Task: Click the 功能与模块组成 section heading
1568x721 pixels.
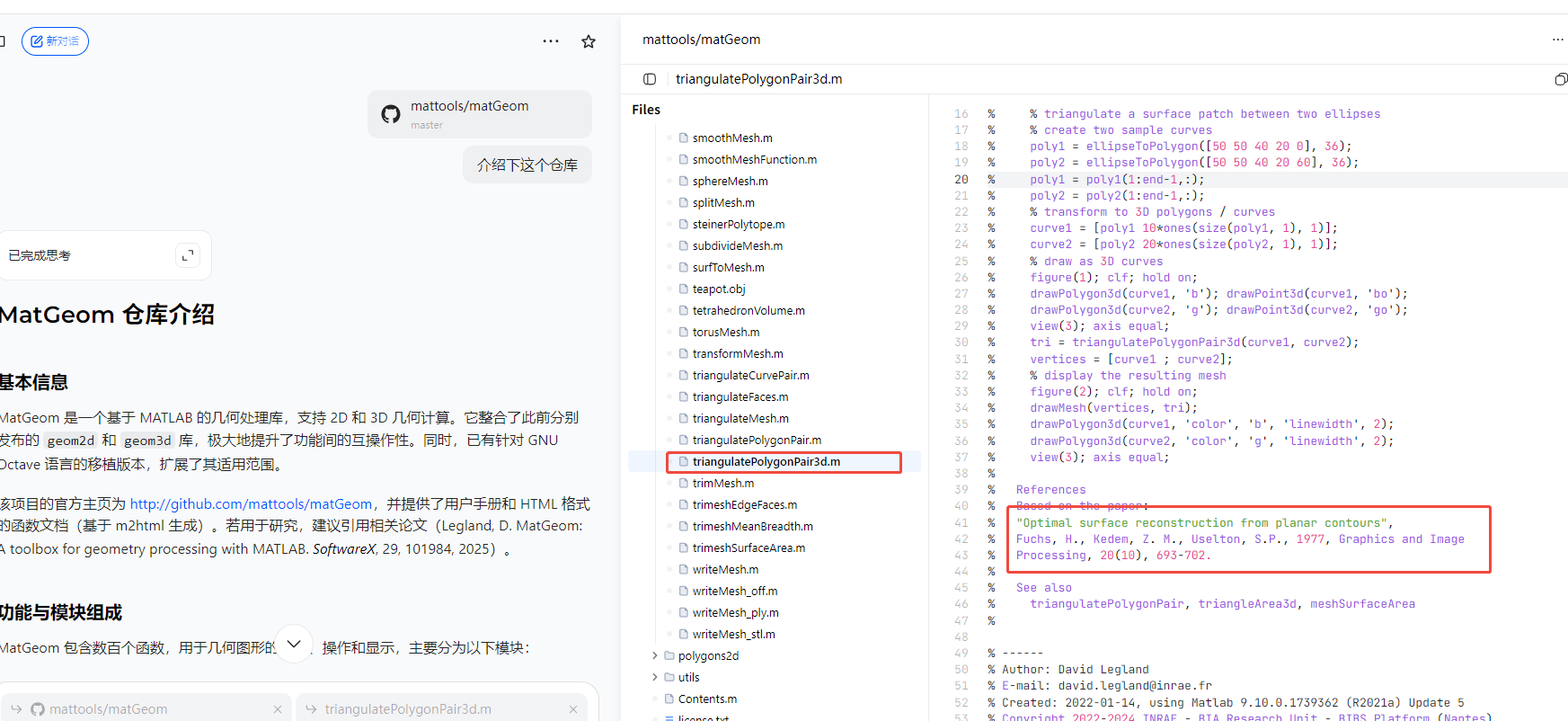Action: (61, 612)
